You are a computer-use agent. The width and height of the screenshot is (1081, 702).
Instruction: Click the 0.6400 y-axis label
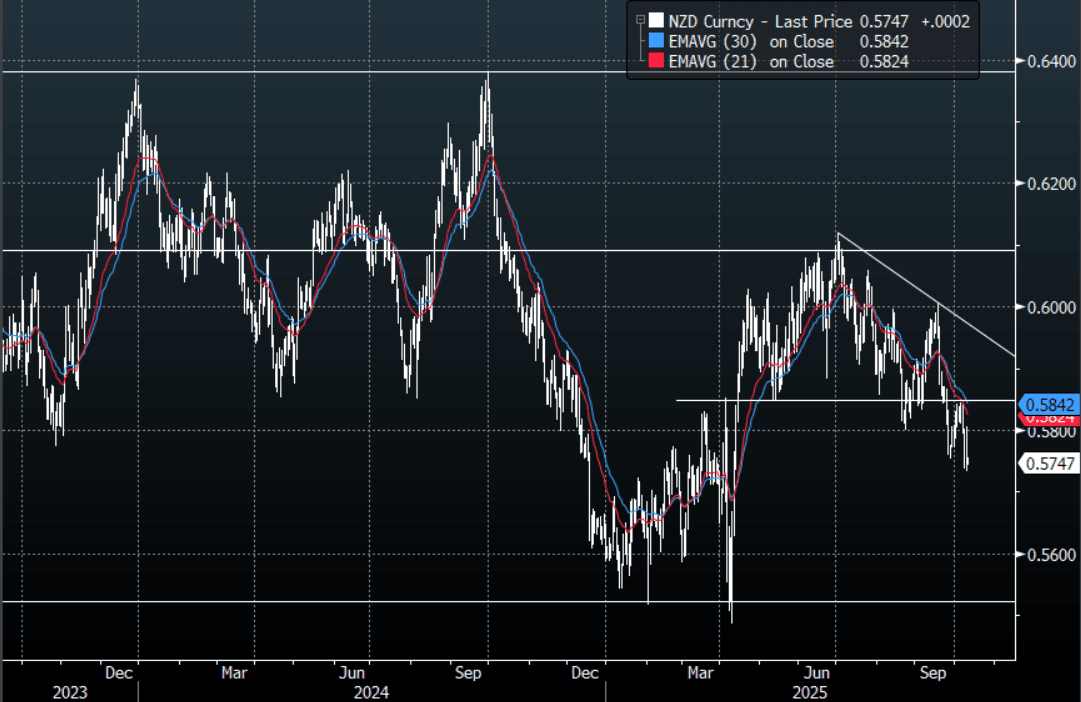point(1047,61)
